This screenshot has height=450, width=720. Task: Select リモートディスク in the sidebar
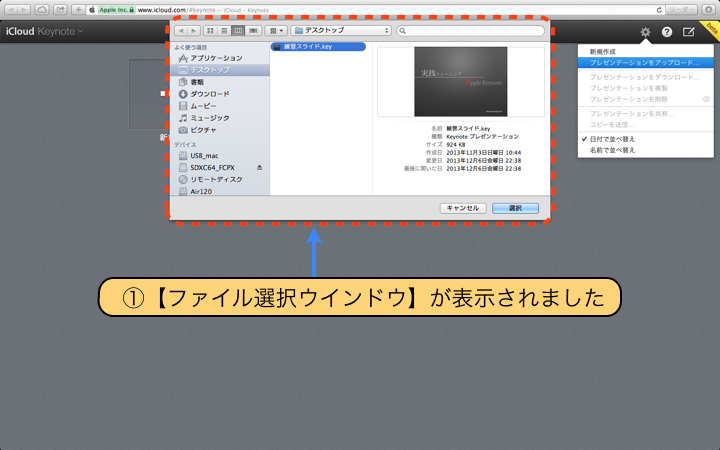[219, 180]
